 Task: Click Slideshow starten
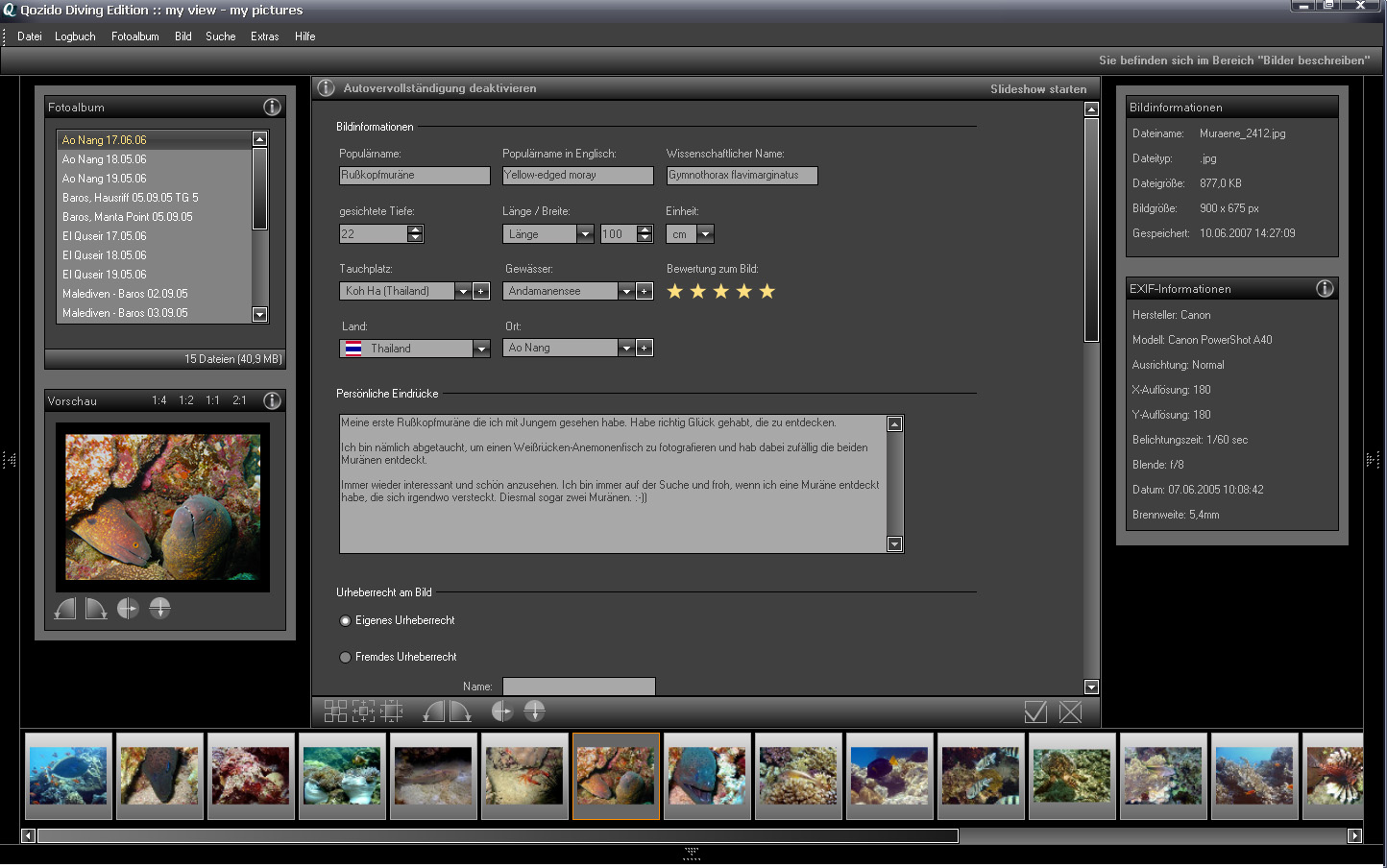(1038, 89)
